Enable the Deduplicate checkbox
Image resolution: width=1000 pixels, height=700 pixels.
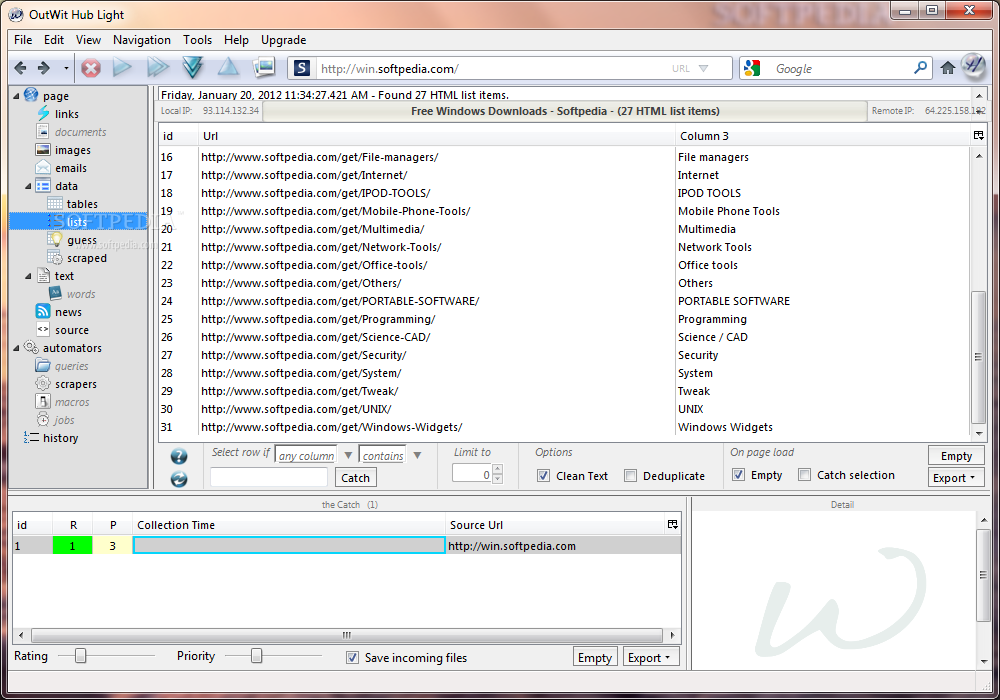point(630,476)
